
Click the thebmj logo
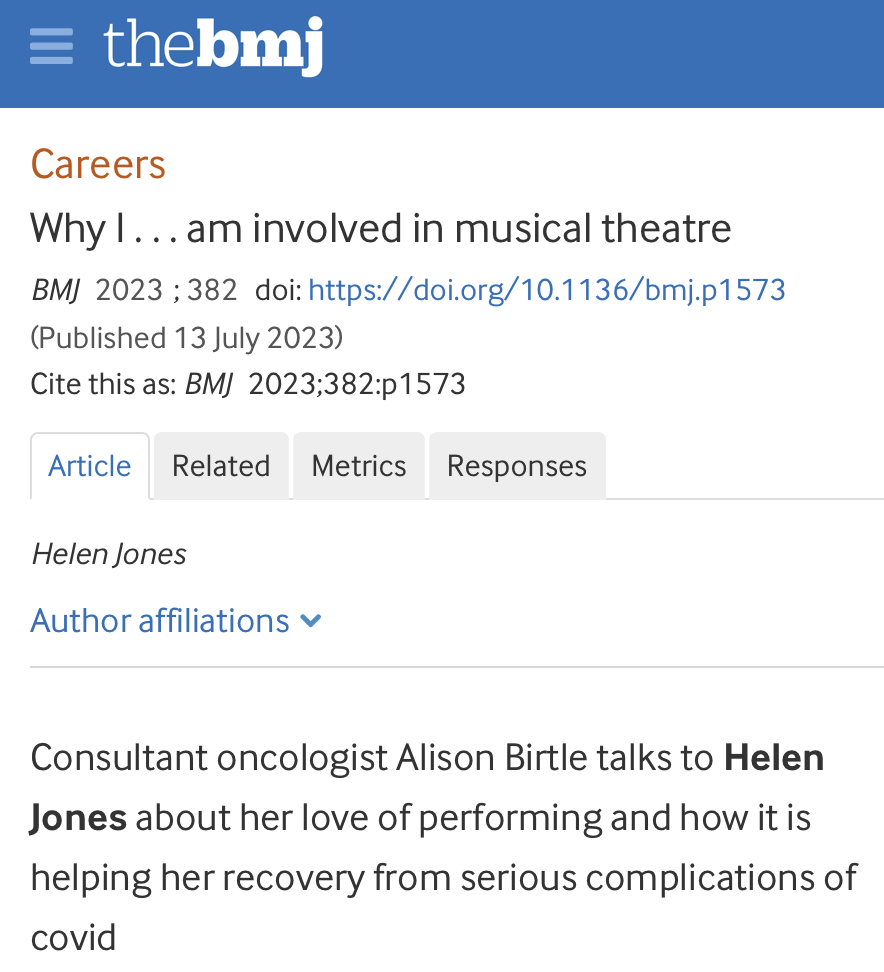[213, 46]
